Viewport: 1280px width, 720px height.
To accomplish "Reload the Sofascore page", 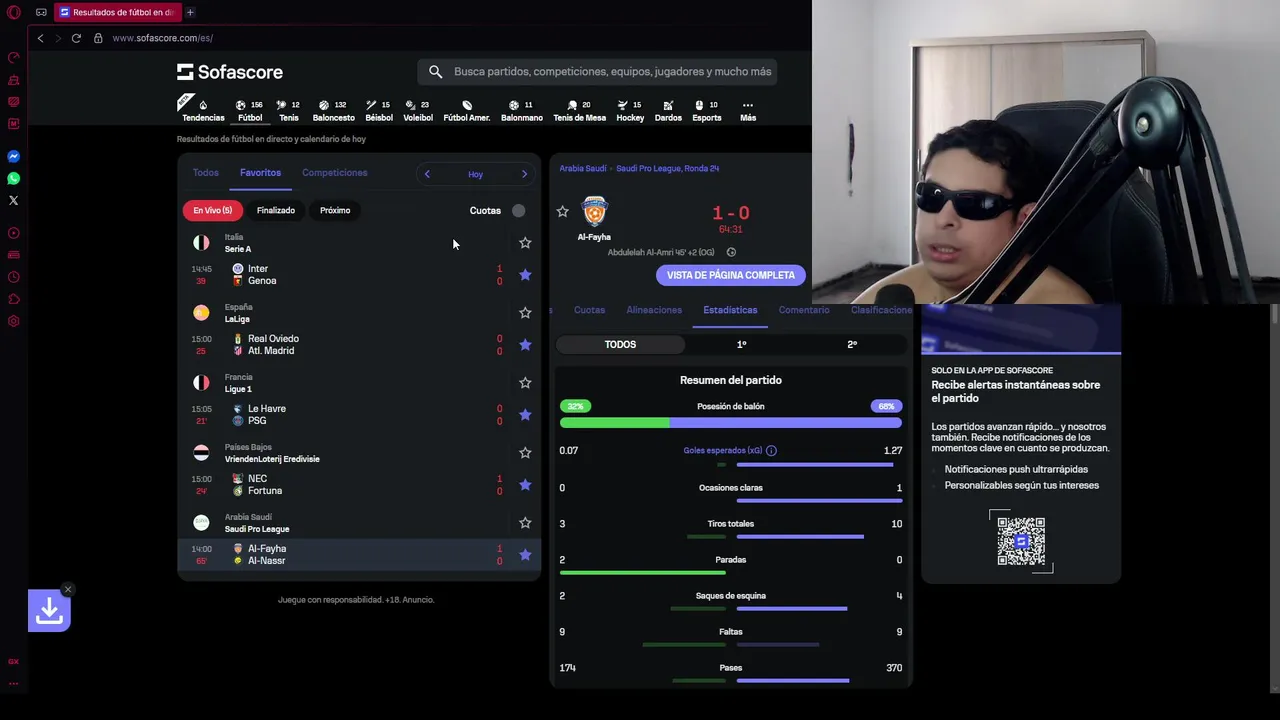I will [x=76, y=38].
